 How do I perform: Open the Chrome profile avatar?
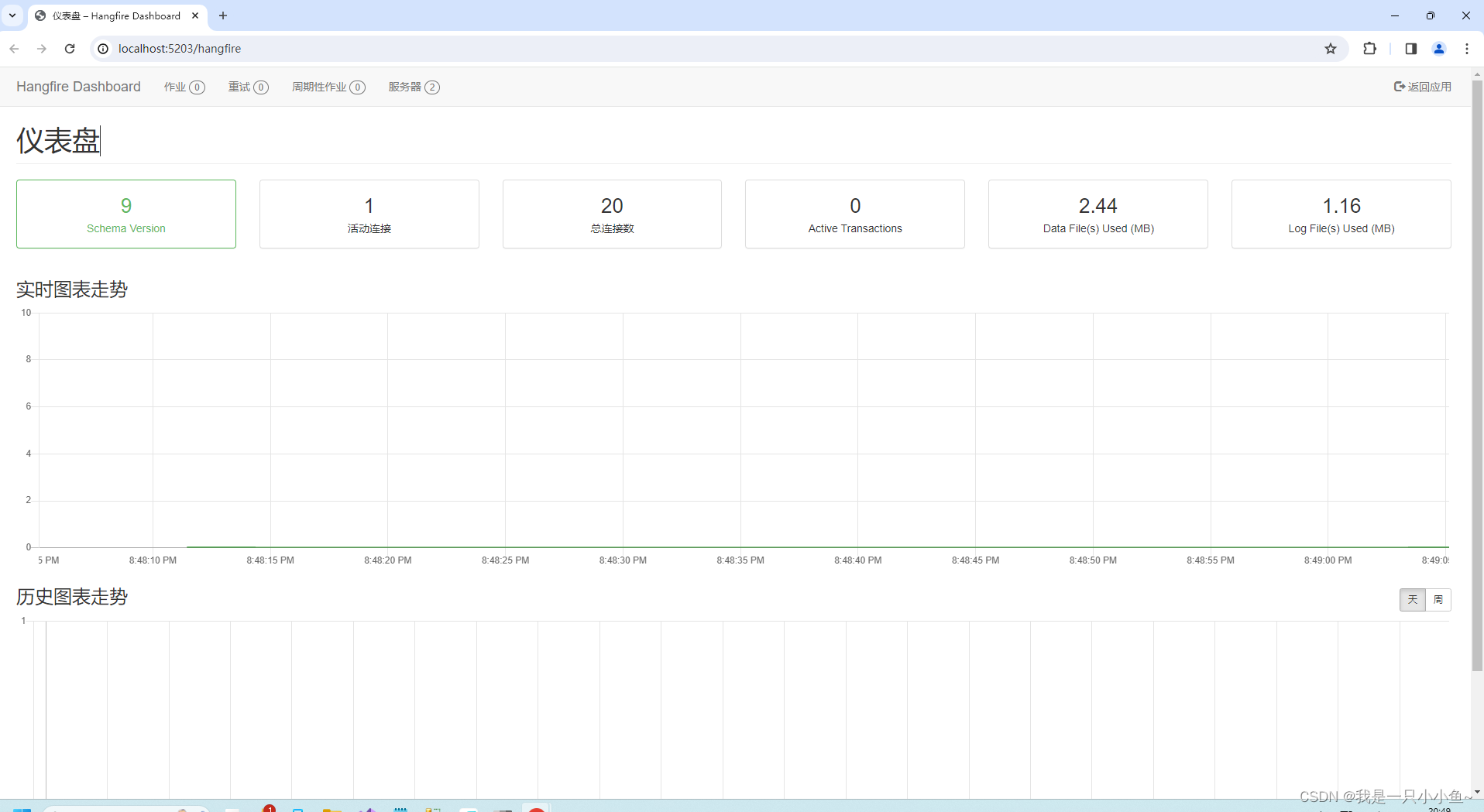click(1439, 49)
